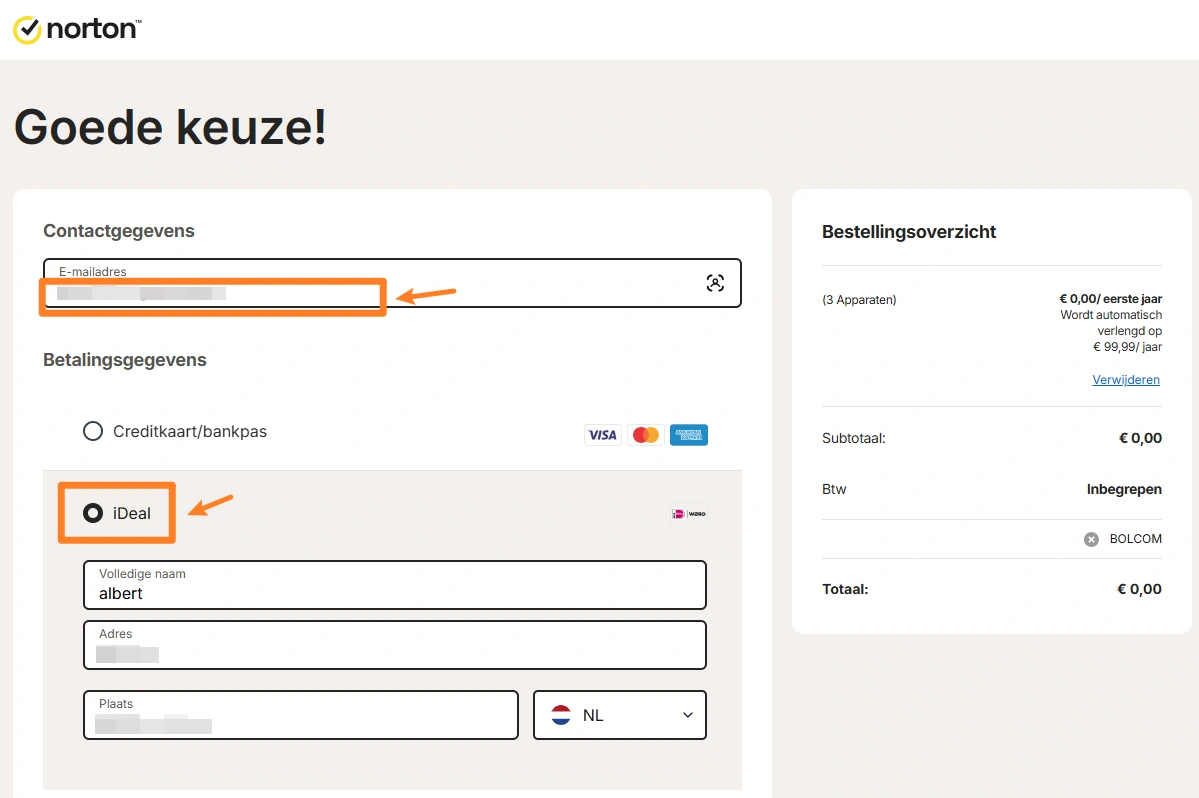Click the norton wordmark text
The height and width of the screenshot is (798, 1199).
point(94,29)
